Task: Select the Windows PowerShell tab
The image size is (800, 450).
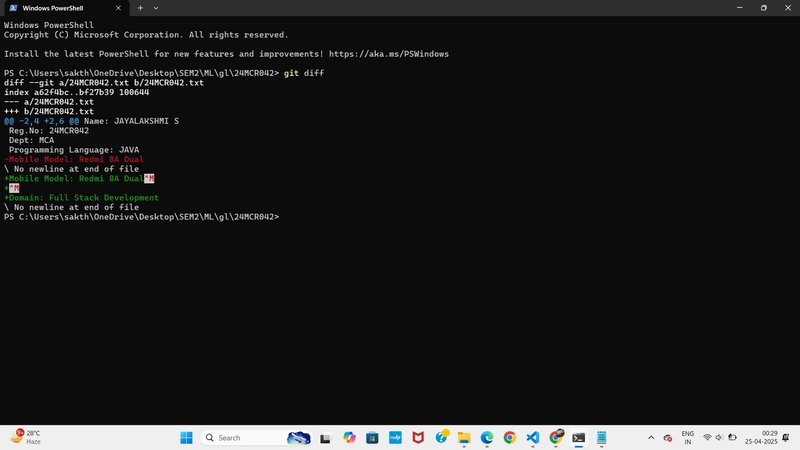Action: point(66,8)
